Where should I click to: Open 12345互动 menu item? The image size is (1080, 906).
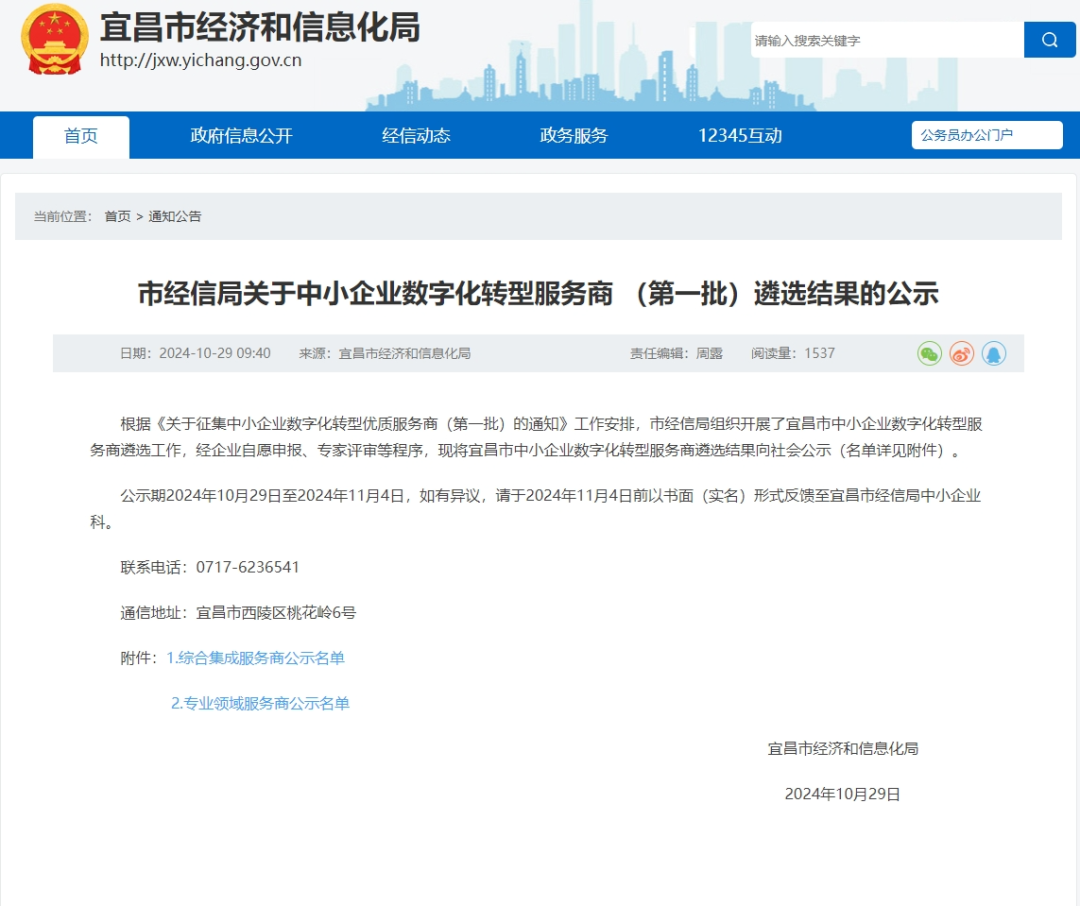pyautogui.click(x=740, y=136)
